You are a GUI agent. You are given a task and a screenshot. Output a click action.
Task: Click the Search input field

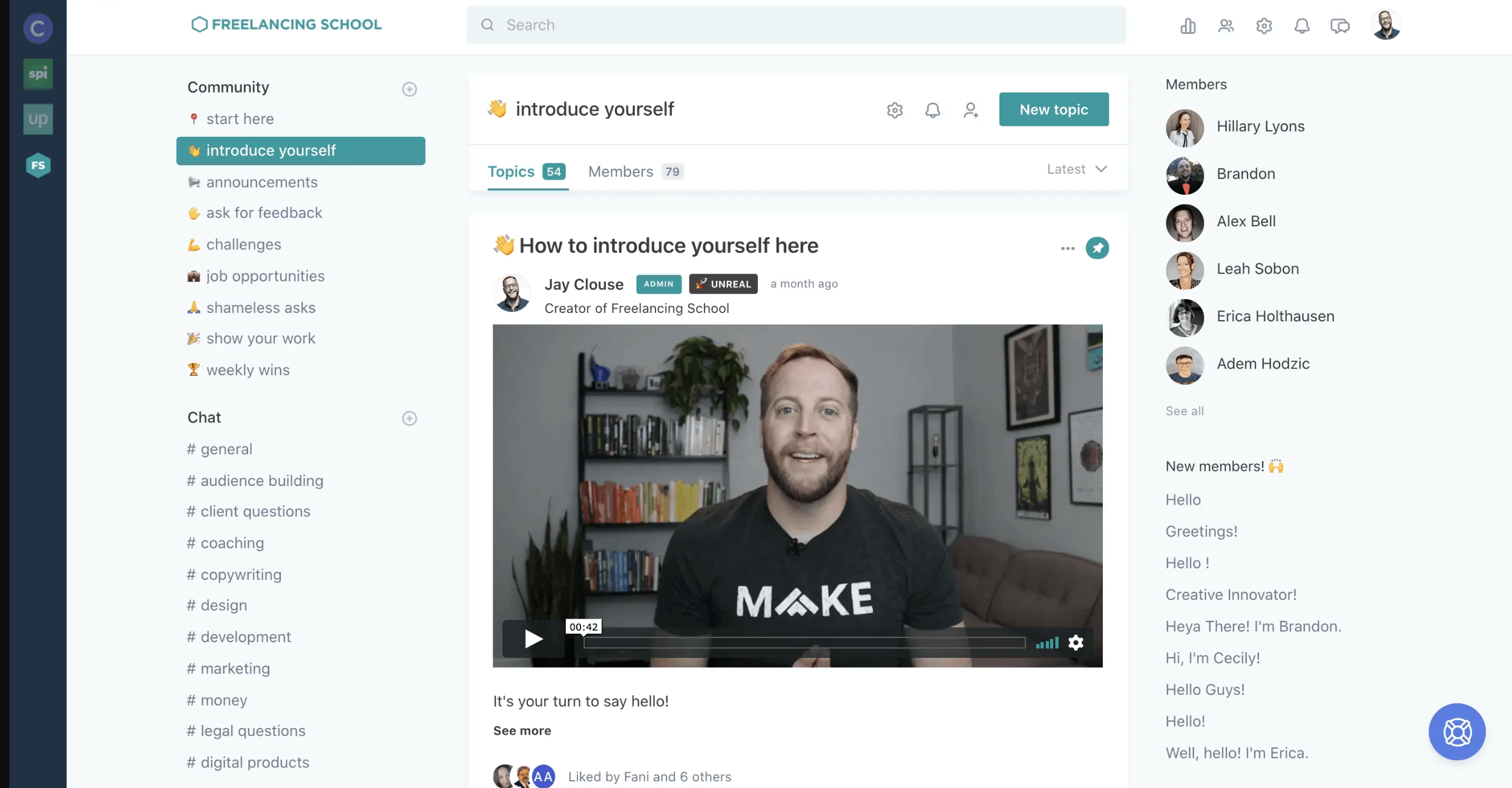point(795,25)
